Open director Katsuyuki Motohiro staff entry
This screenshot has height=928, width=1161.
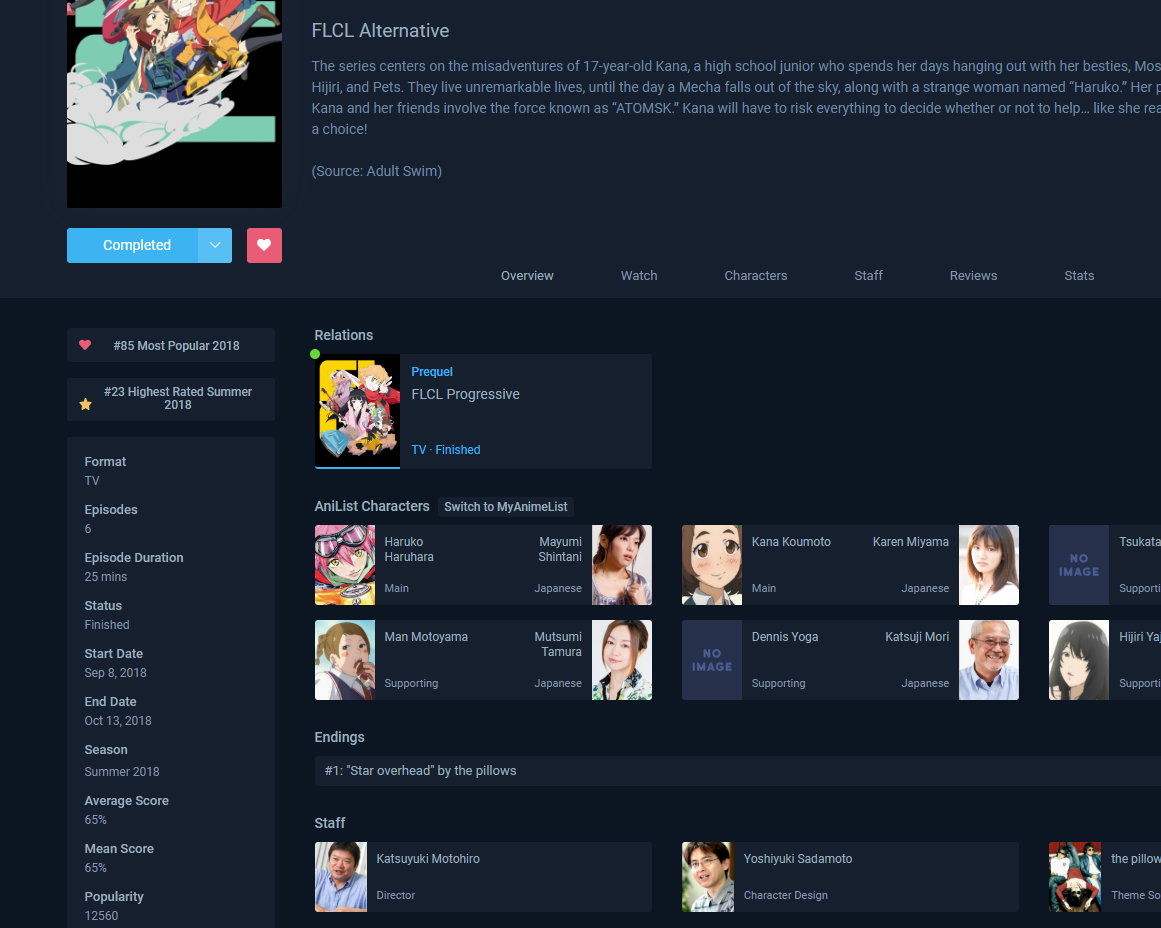pyautogui.click(x=428, y=859)
